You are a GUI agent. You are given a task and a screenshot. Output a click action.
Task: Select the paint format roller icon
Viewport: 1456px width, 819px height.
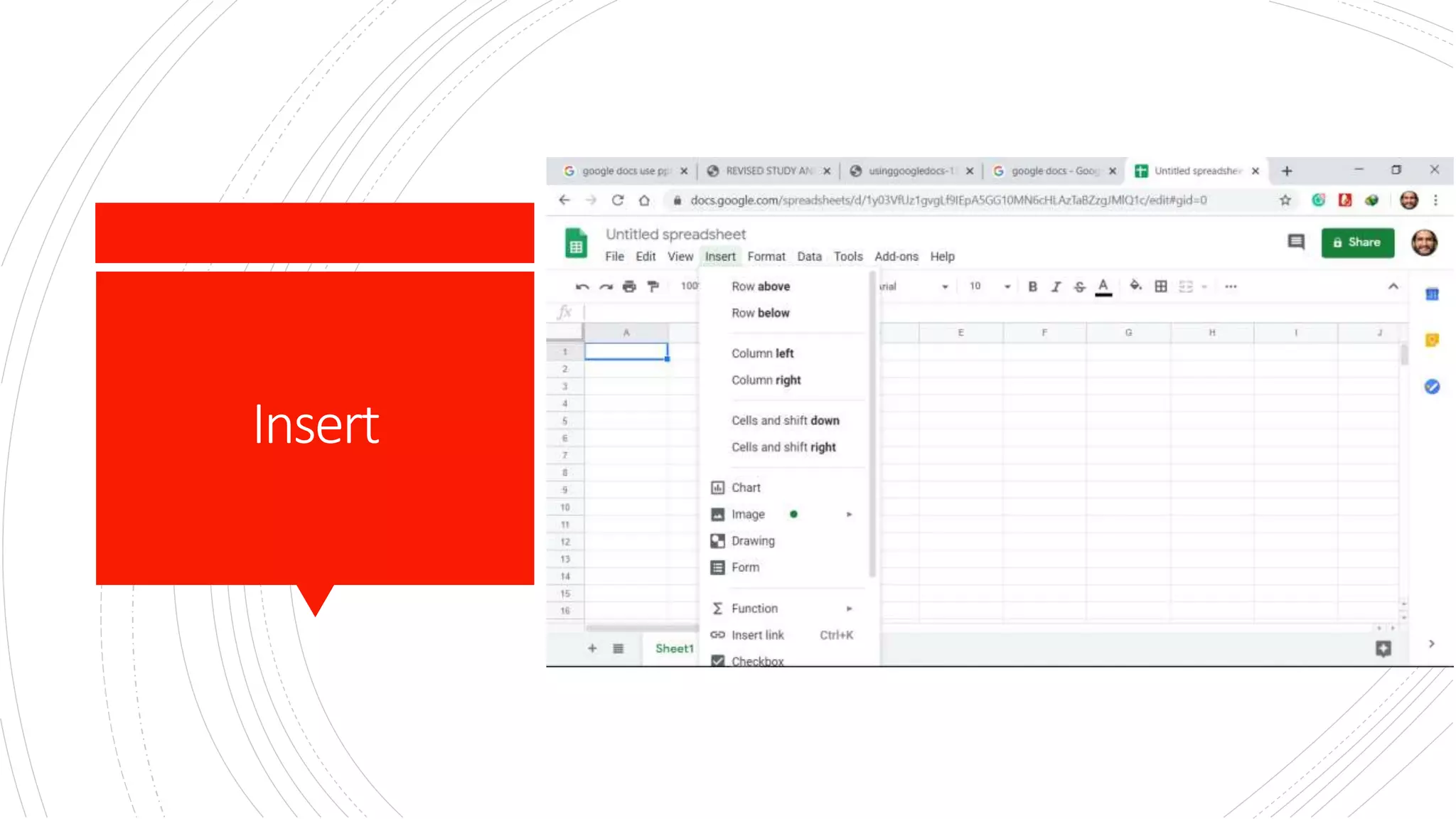tap(653, 287)
